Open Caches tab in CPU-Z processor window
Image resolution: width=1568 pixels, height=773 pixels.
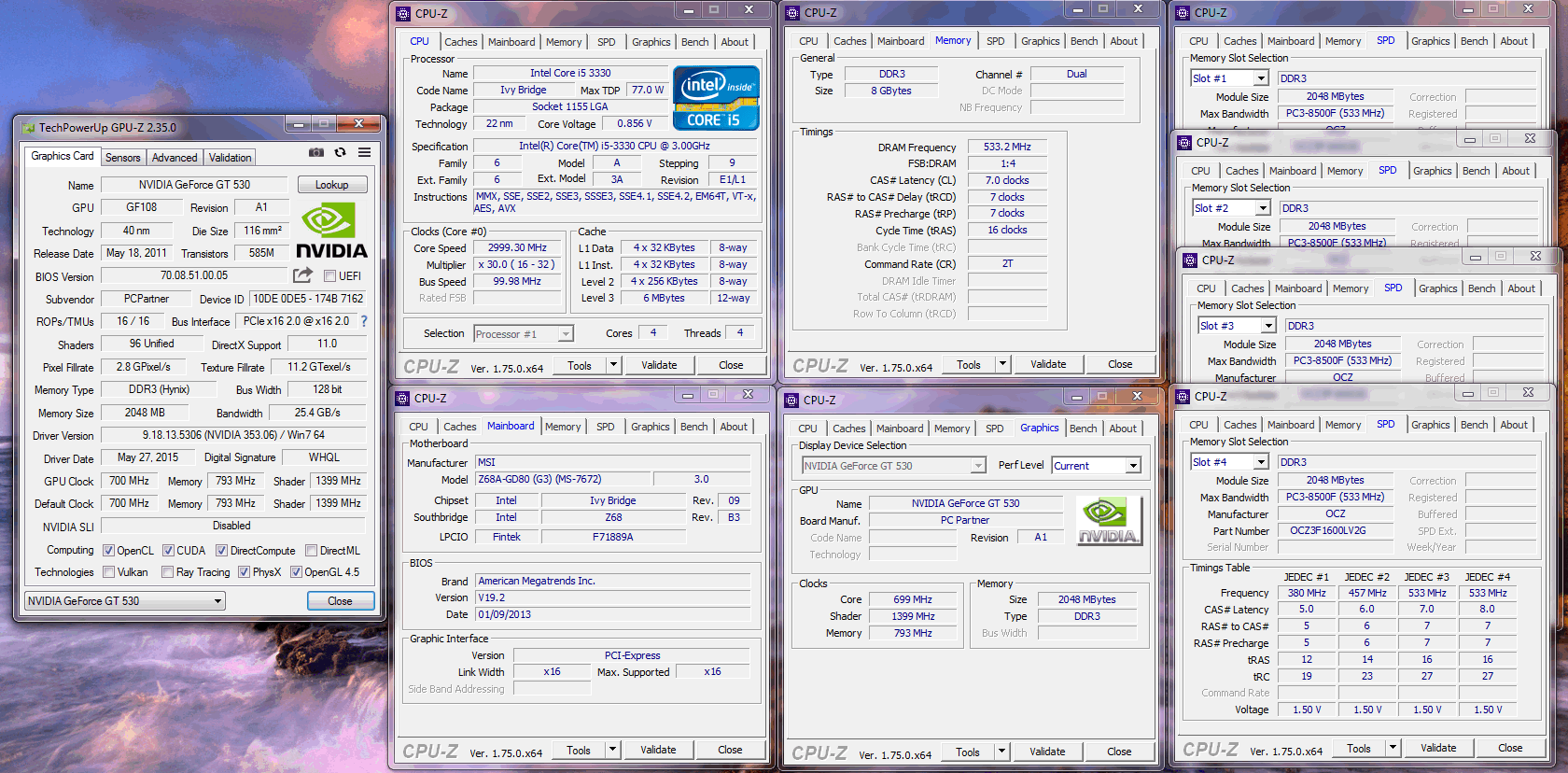point(461,42)
